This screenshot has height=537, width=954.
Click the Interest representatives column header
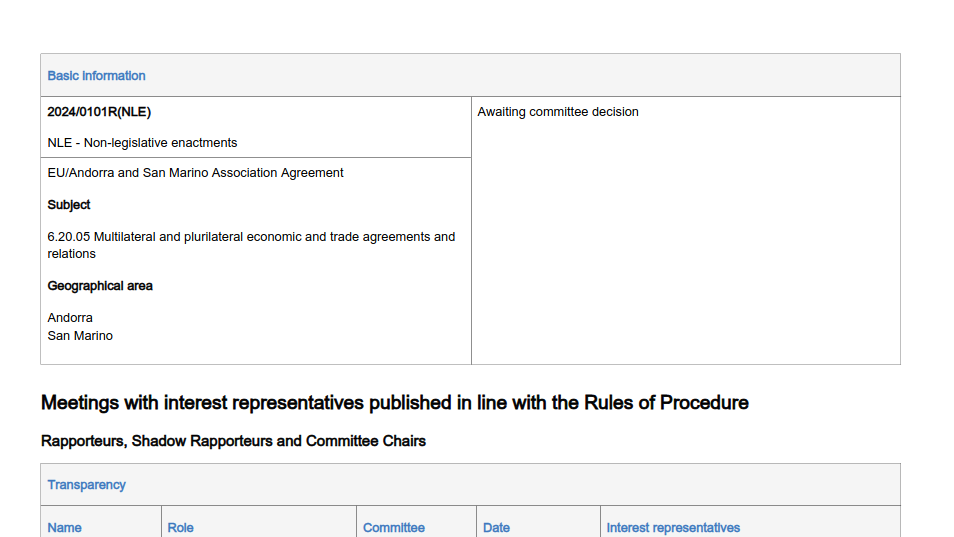(x=673, y=528)
